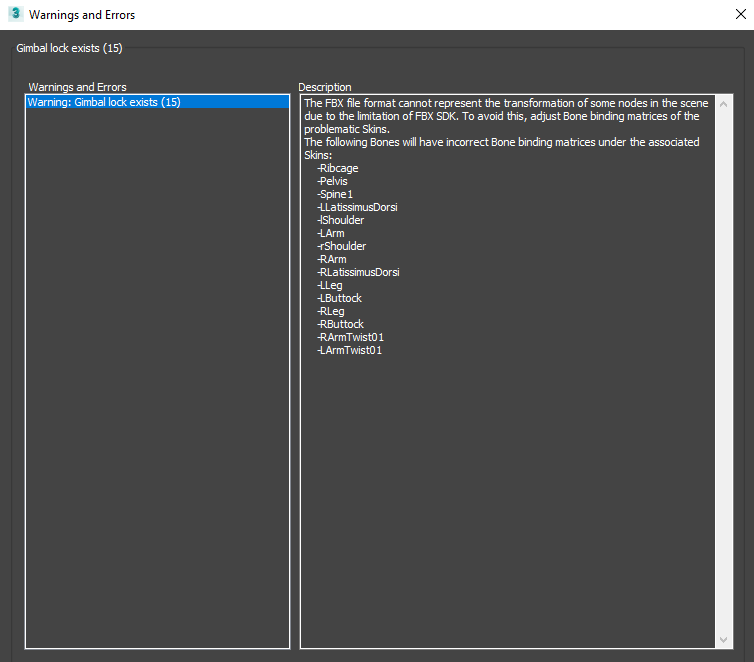Click the Description scrollbar down arrow
Image resolution: width=754 pixels, height=662 pixels.
(x=723, y=639)
